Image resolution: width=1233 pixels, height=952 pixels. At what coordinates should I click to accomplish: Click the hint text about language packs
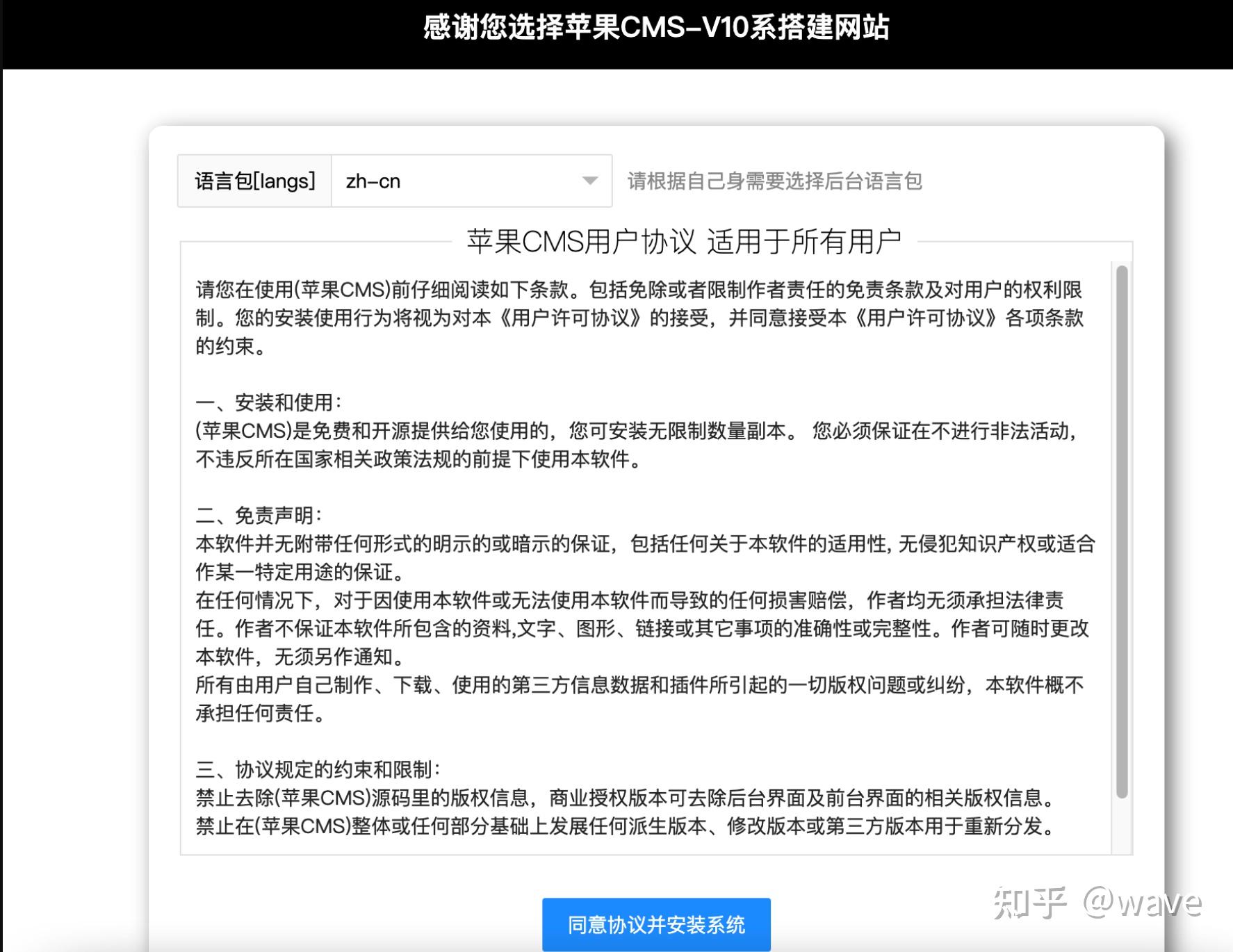click(x=774, y=180)
